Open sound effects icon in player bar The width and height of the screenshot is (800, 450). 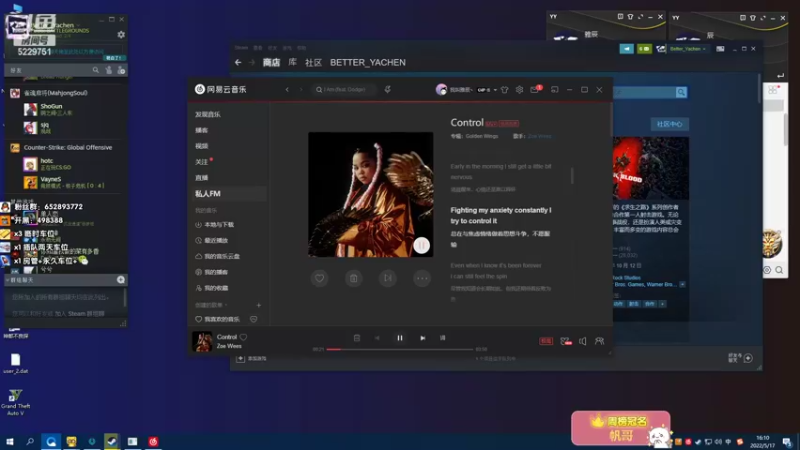[x=565, y=341]
